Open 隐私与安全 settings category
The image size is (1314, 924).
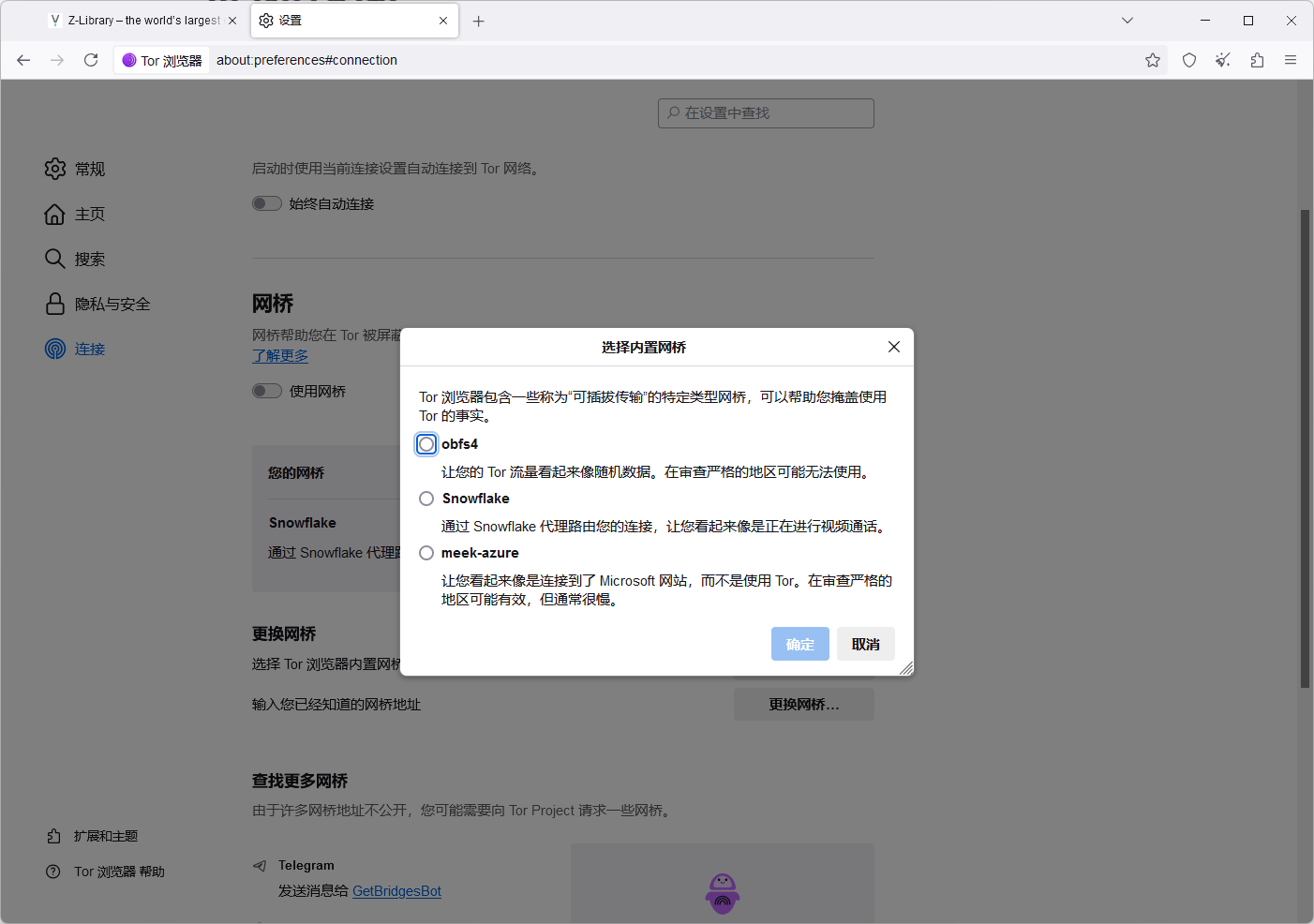tap(97, 304)
